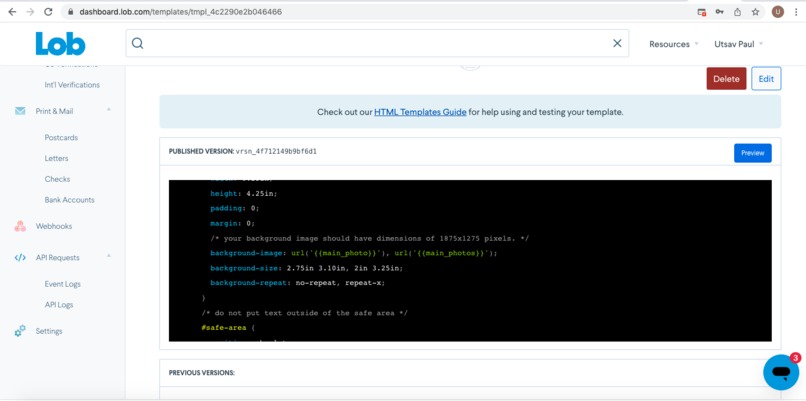Click the Webhooks icon
Viewport: 806px width, 401px height.
[x=20, y=226]
